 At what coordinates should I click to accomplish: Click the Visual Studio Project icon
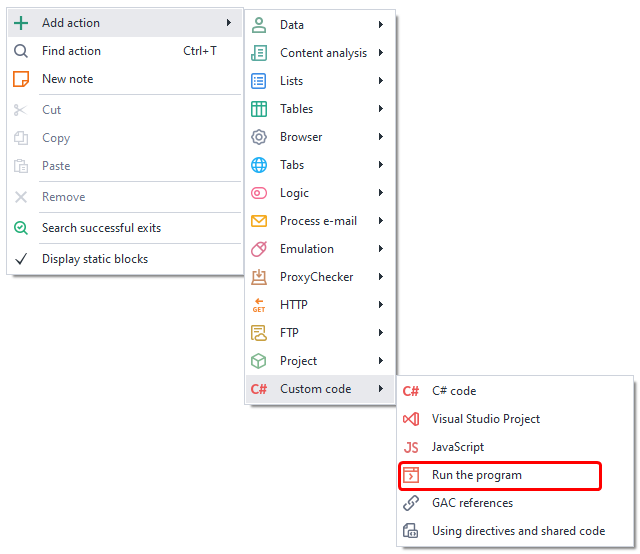click(411, 419)
